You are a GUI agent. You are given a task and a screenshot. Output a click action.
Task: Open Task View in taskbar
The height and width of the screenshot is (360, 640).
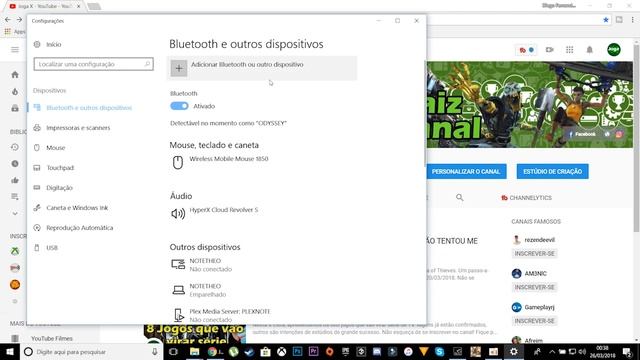point(173,352)
